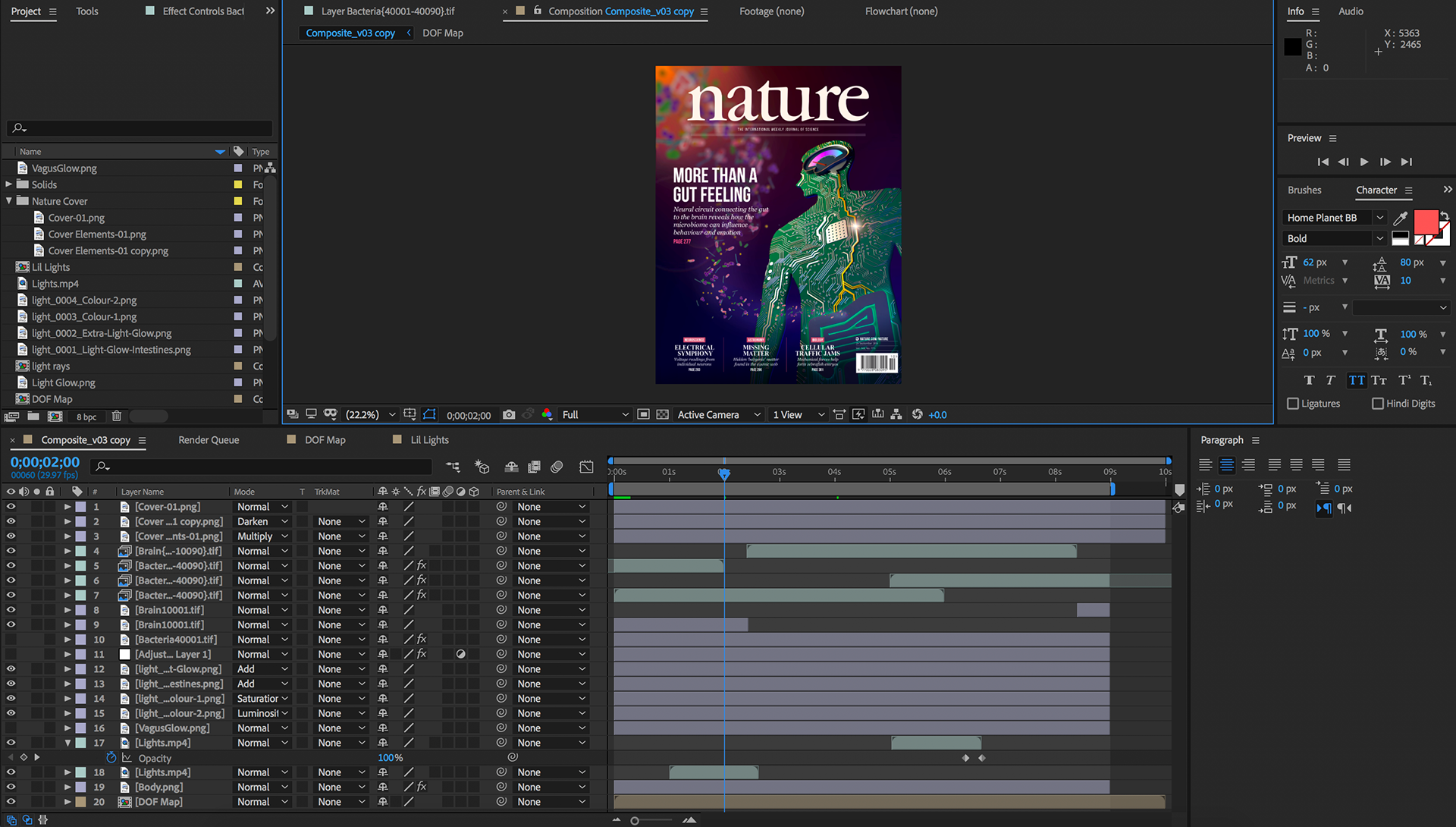This screenshot has width=1456, height=827.
Task: Click the Toggle Mask visibility icon
Action: 429,414
